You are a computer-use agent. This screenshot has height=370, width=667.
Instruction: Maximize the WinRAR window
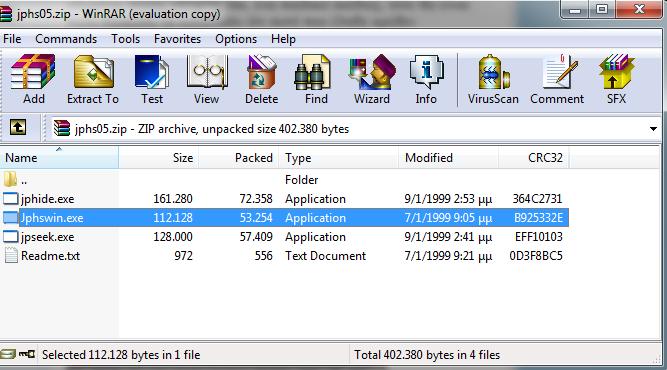[601, 9]
